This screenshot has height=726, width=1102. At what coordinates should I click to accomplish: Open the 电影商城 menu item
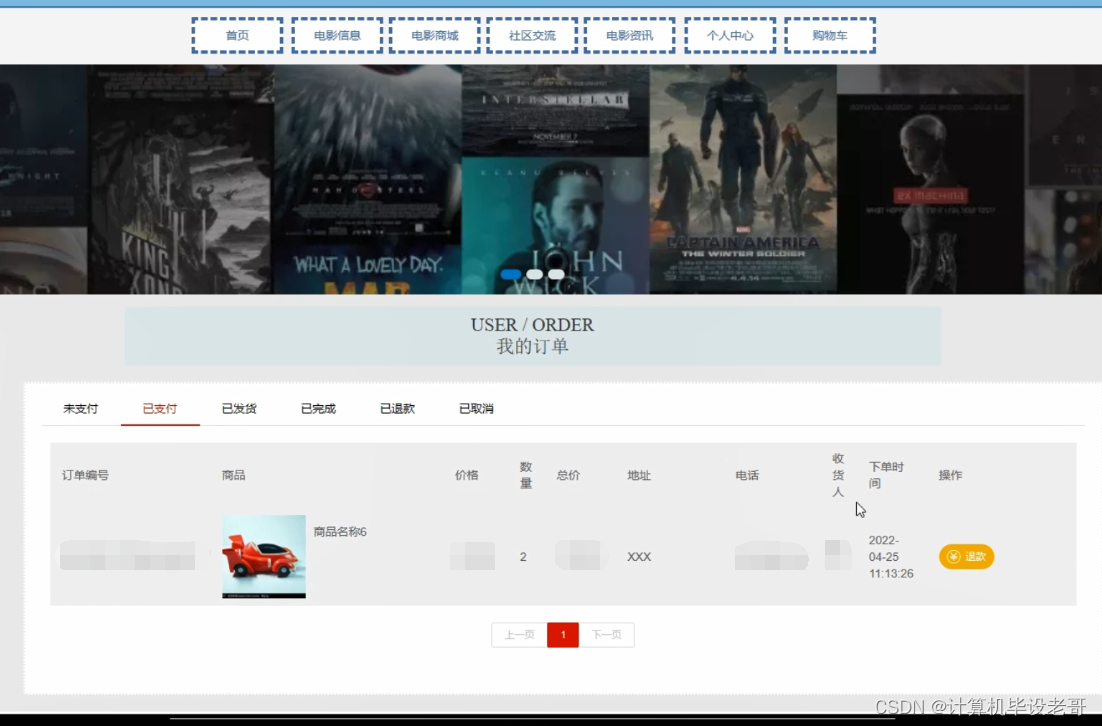[435, 36]
